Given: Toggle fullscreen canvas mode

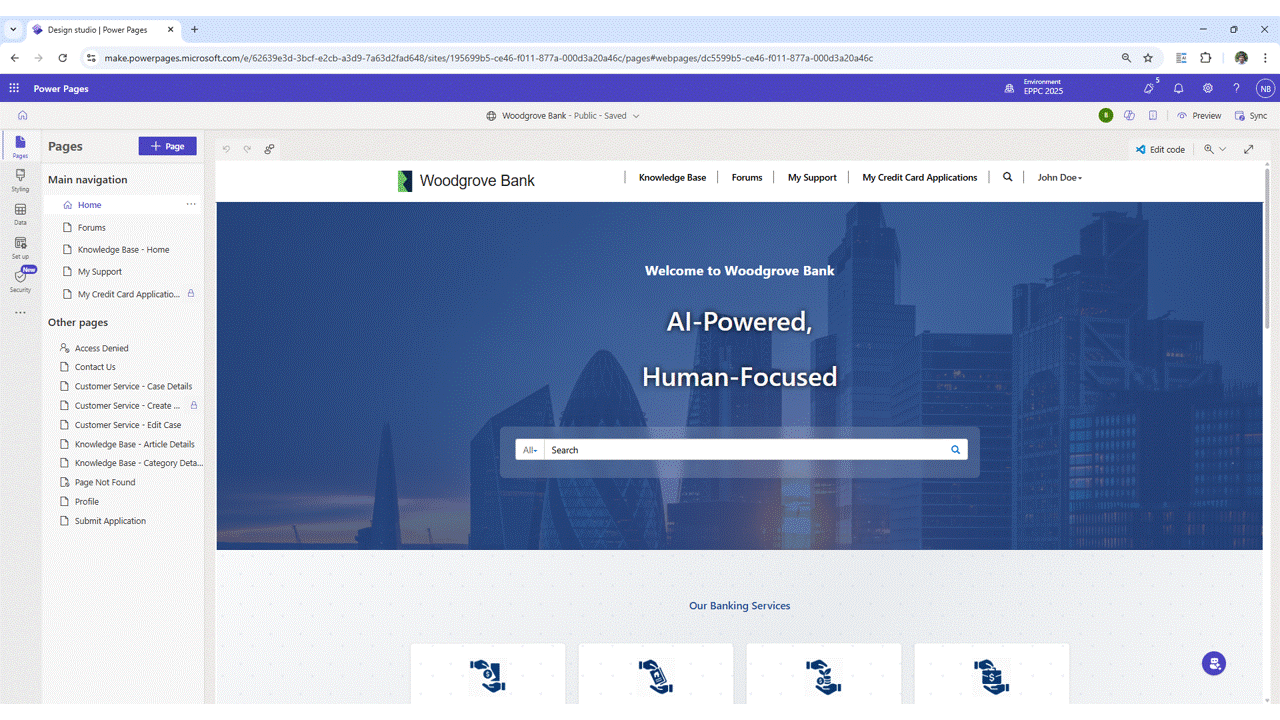Looking at the screenshot, I should [1248, 149].
